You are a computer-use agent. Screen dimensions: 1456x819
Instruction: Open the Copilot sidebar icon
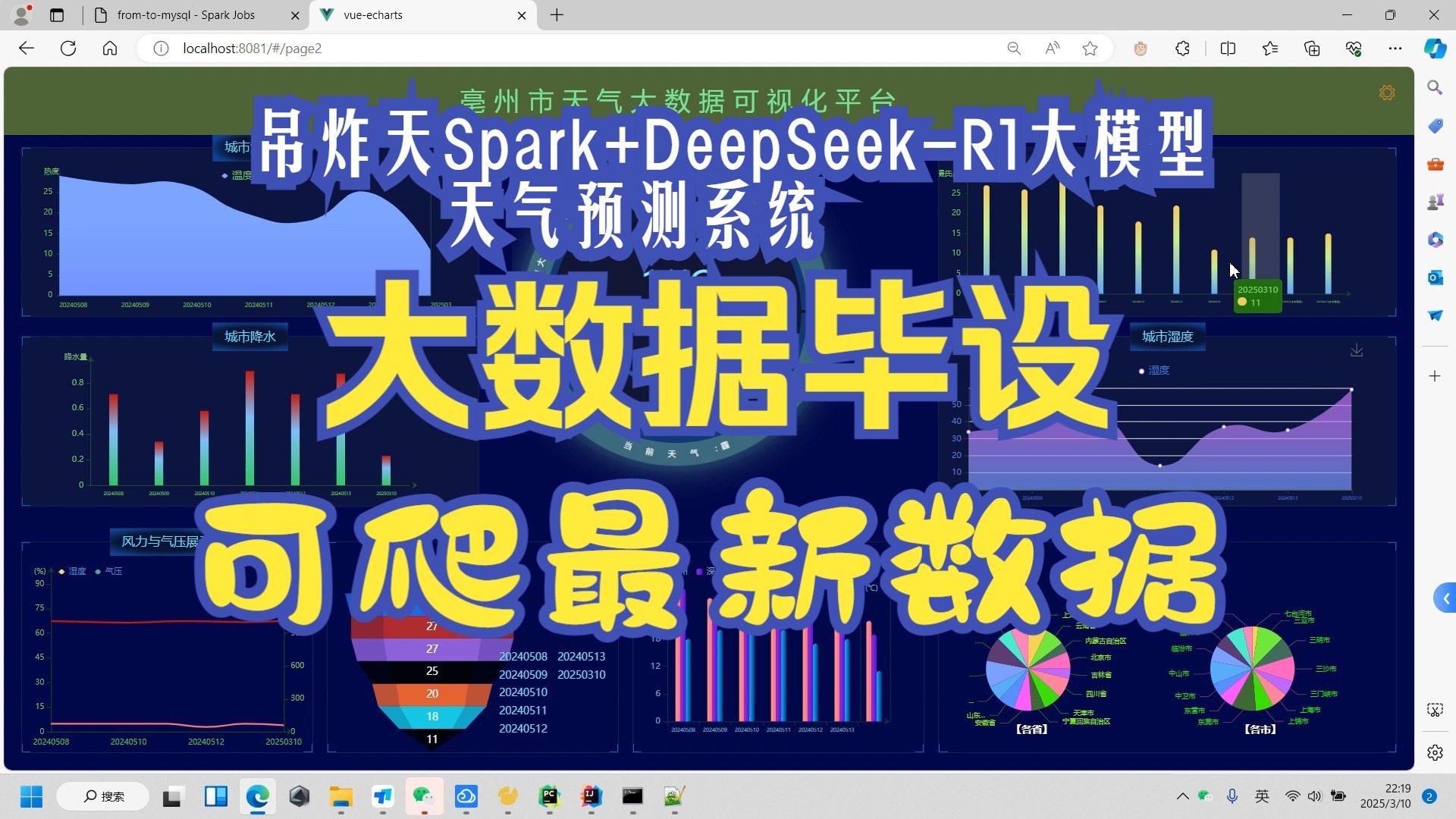point(1434,49)
